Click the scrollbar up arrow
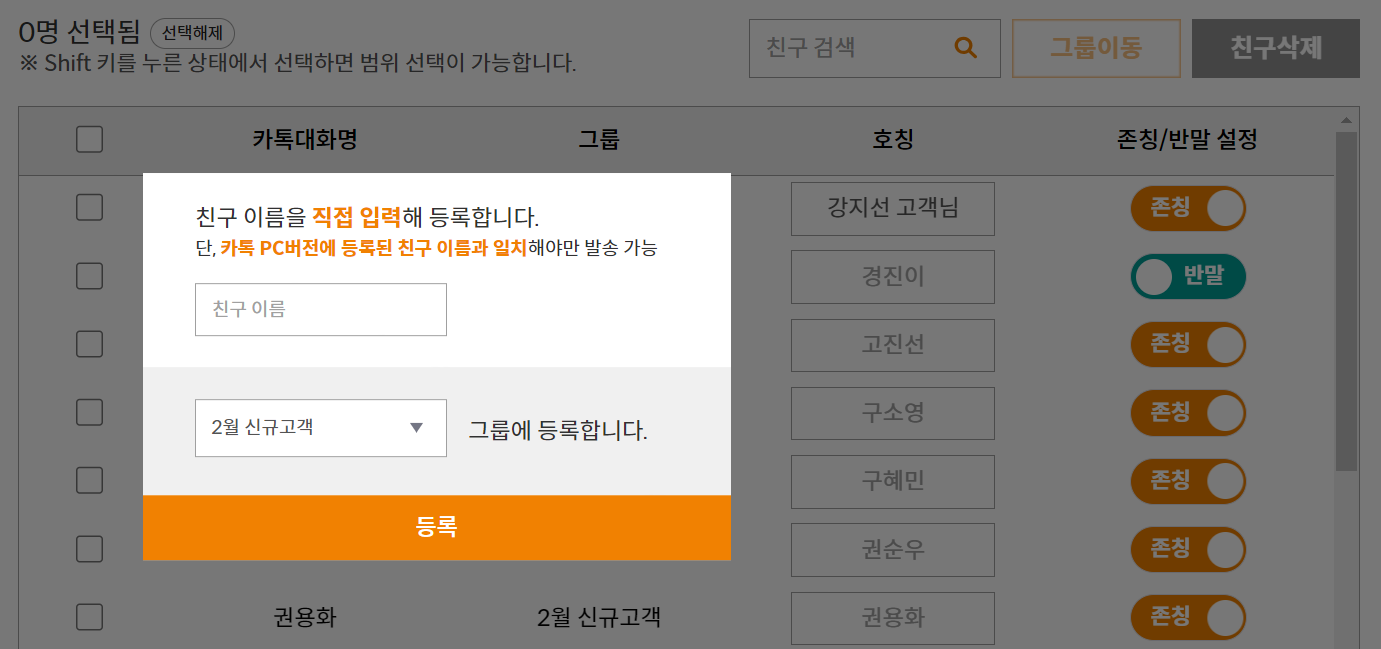This screenshot has width=1381, height=649. click(x=1346, y=121)
